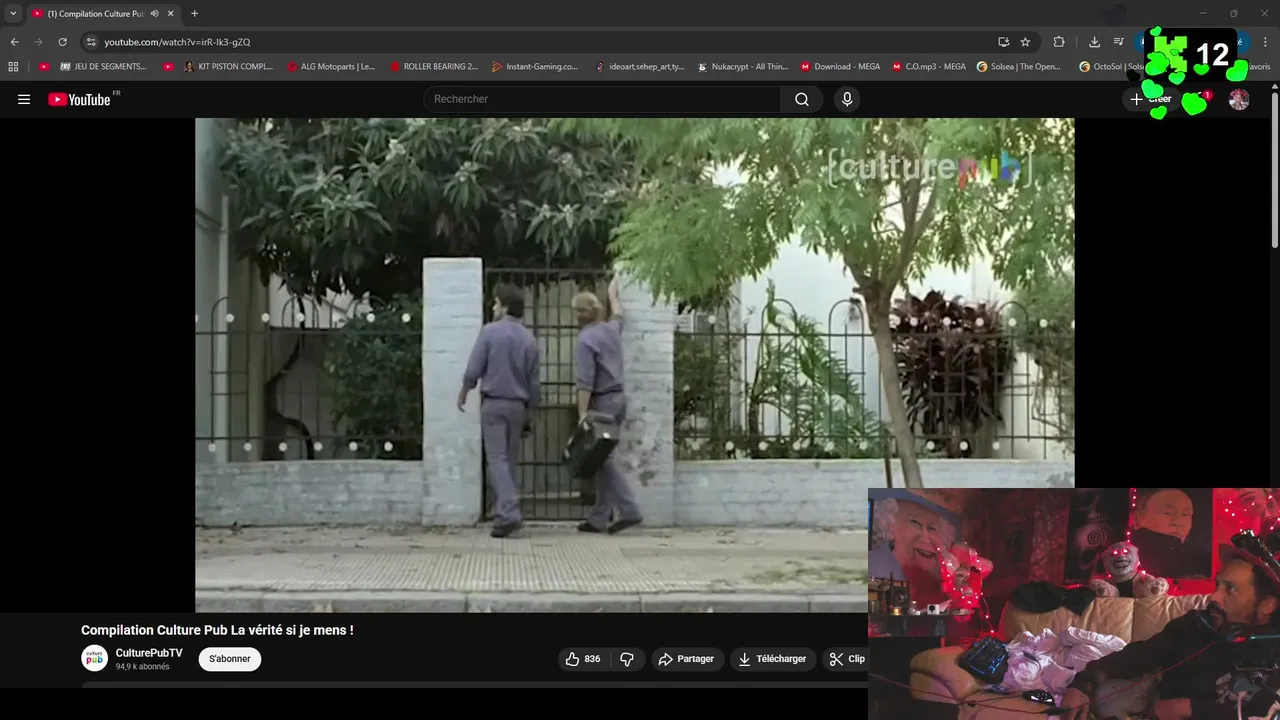Image resolution: width=1280 pixels, height=720 pixels.
Task: Open the Solsea | The Open bookmark
Action: coord(1019,67)
